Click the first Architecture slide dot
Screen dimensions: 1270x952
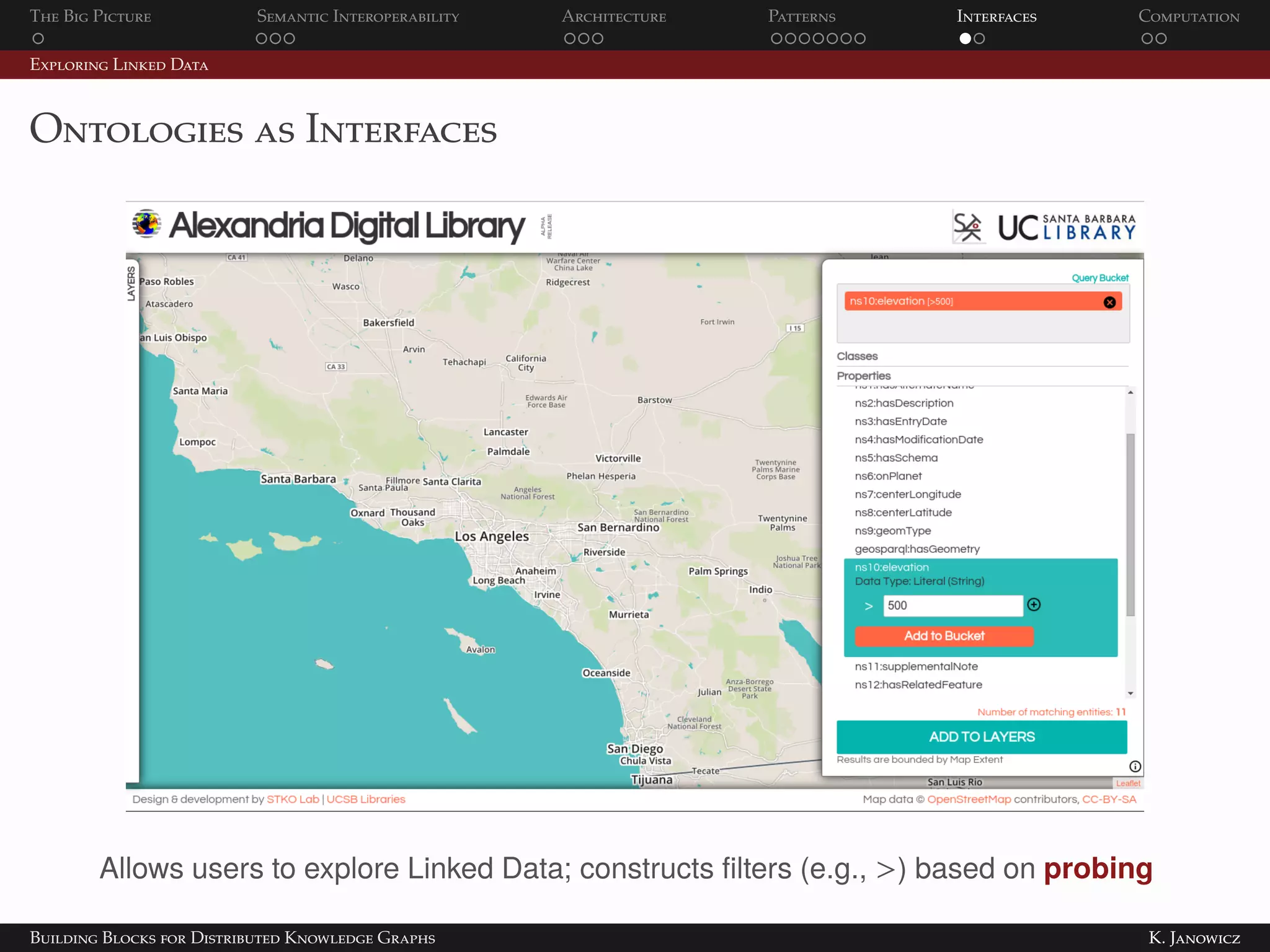pos(570,38)
